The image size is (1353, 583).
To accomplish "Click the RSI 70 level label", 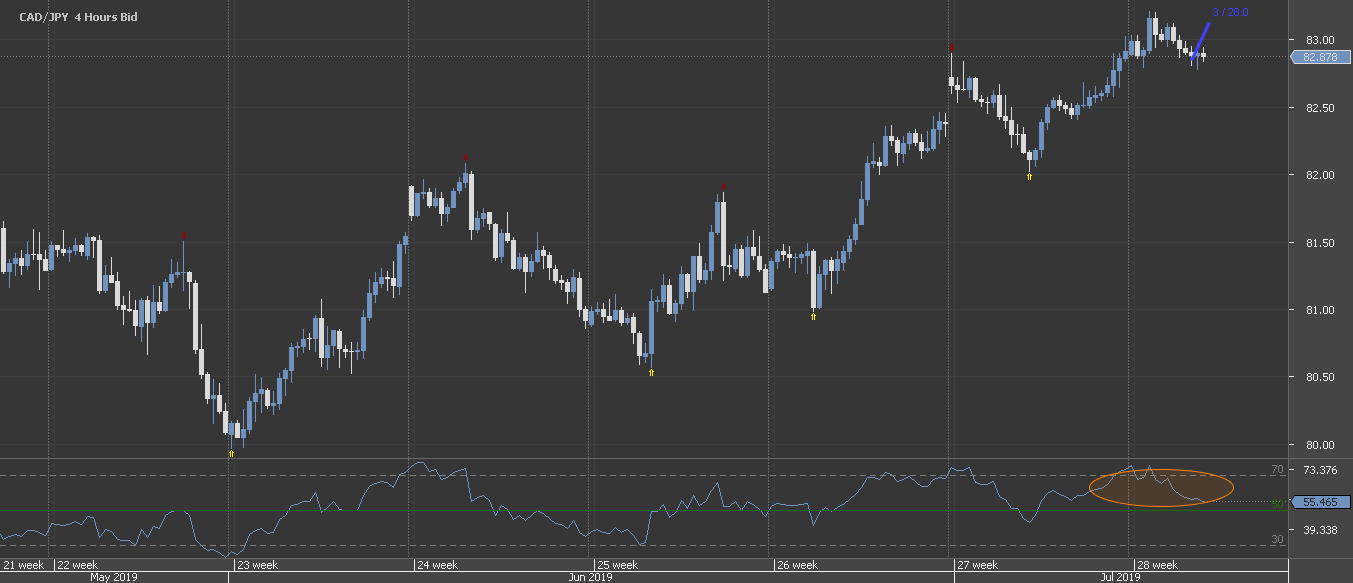I will (1277, 469).
